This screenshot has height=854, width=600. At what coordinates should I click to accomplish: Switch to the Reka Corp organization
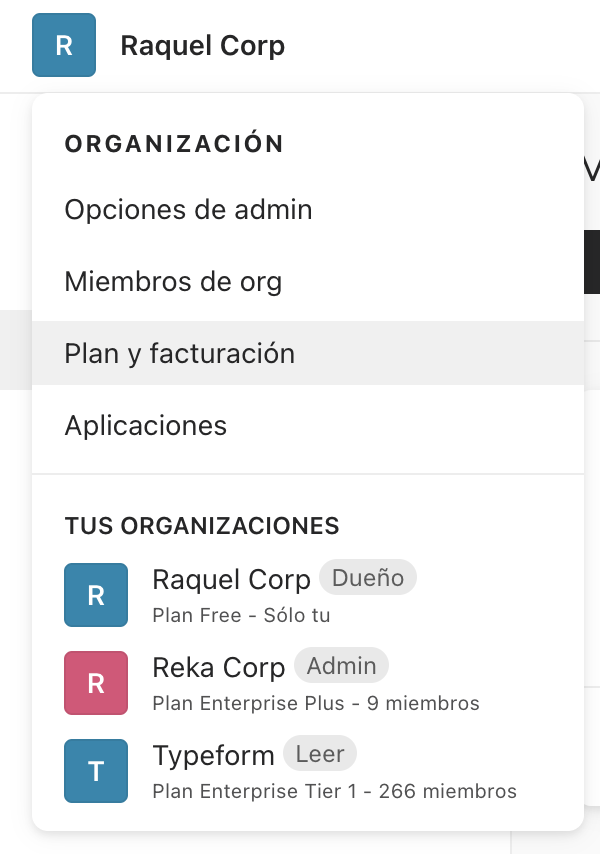click(x=219, y=667)
